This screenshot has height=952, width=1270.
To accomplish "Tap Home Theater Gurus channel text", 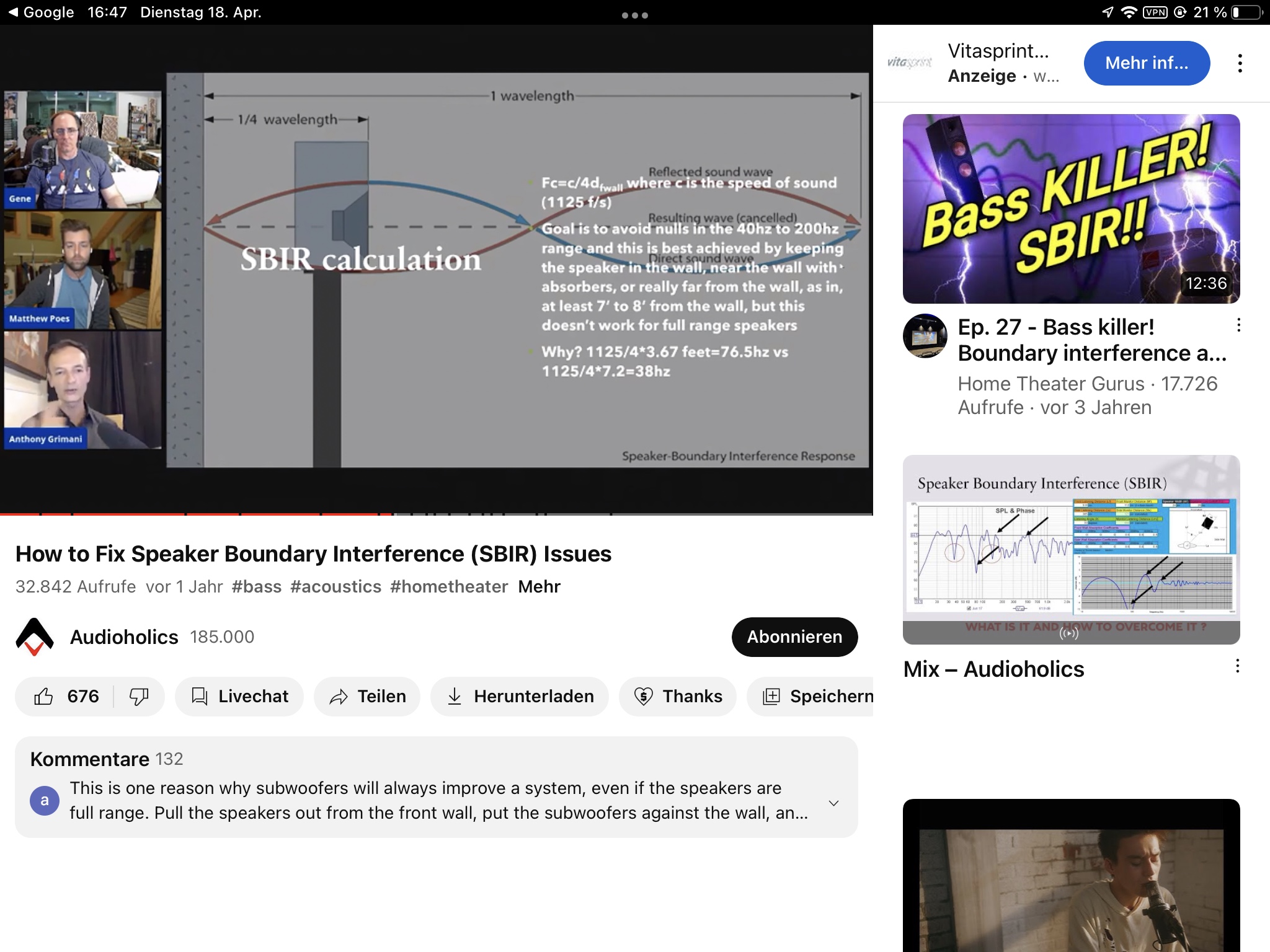I will click(x=1051, y=384).
